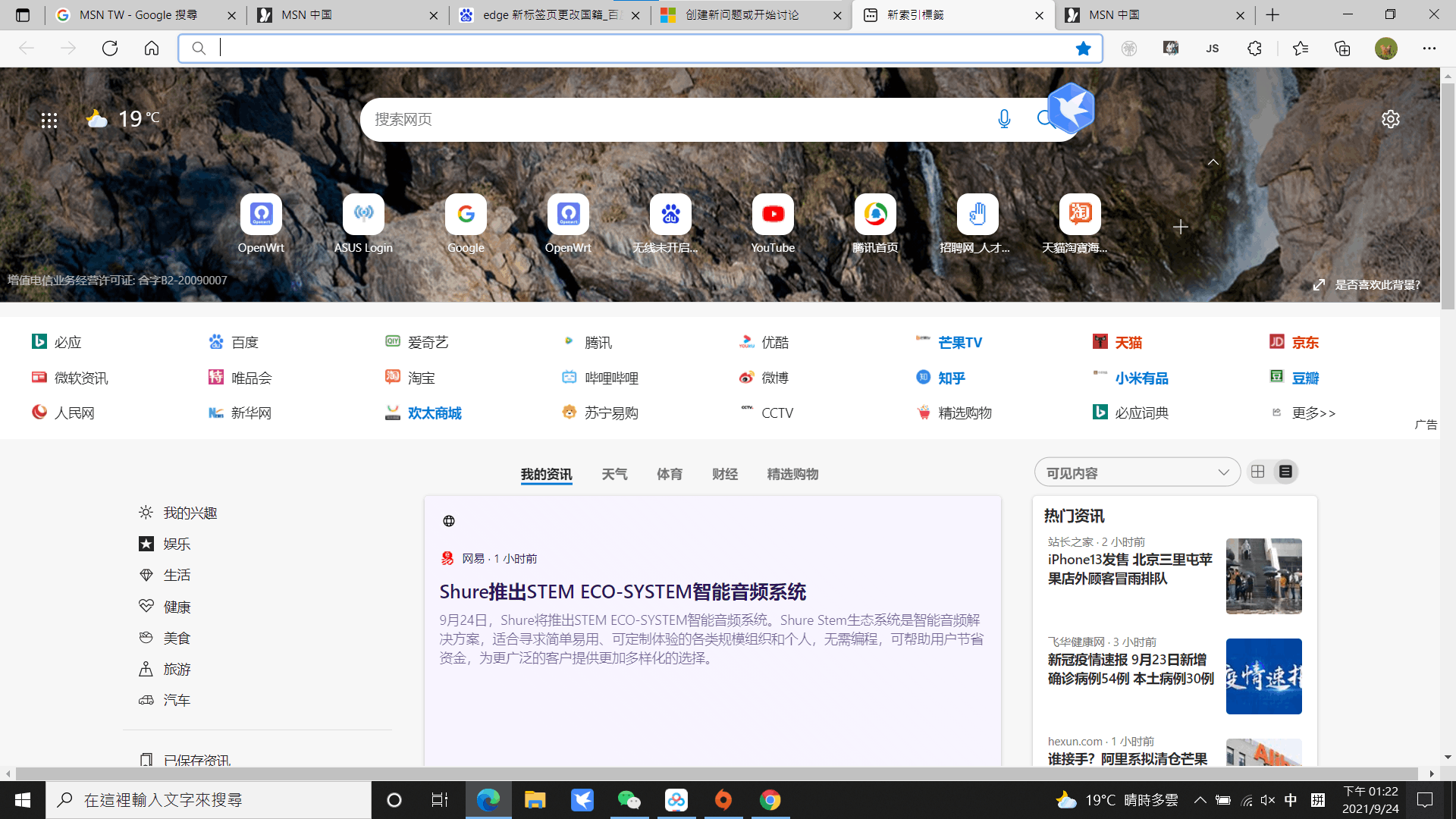Image resolution: width=1456 pixels, height=819 pixels.
Task: Open the 知乎 link
Action: pyautogui.click(x=951, y=378)
